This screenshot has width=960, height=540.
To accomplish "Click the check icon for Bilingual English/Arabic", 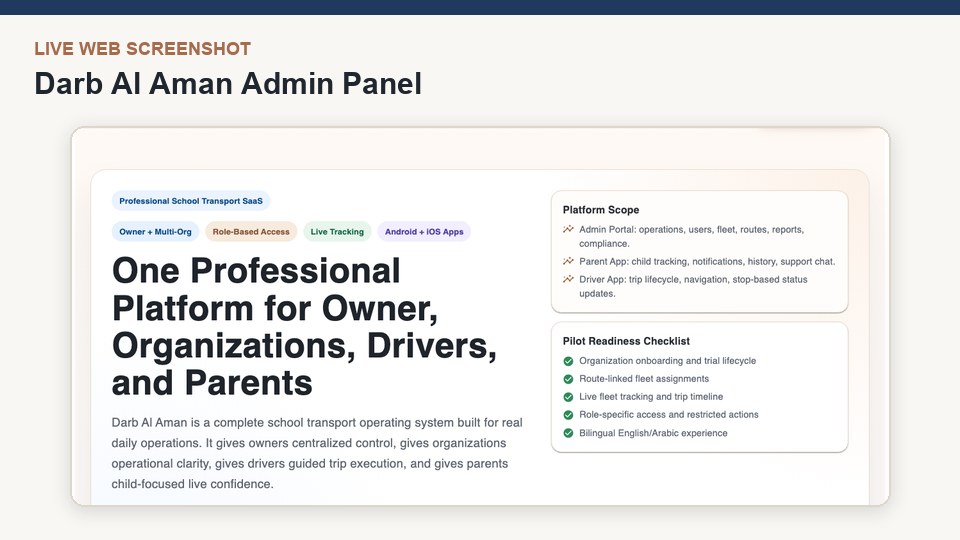I will [x=568, y=433].
